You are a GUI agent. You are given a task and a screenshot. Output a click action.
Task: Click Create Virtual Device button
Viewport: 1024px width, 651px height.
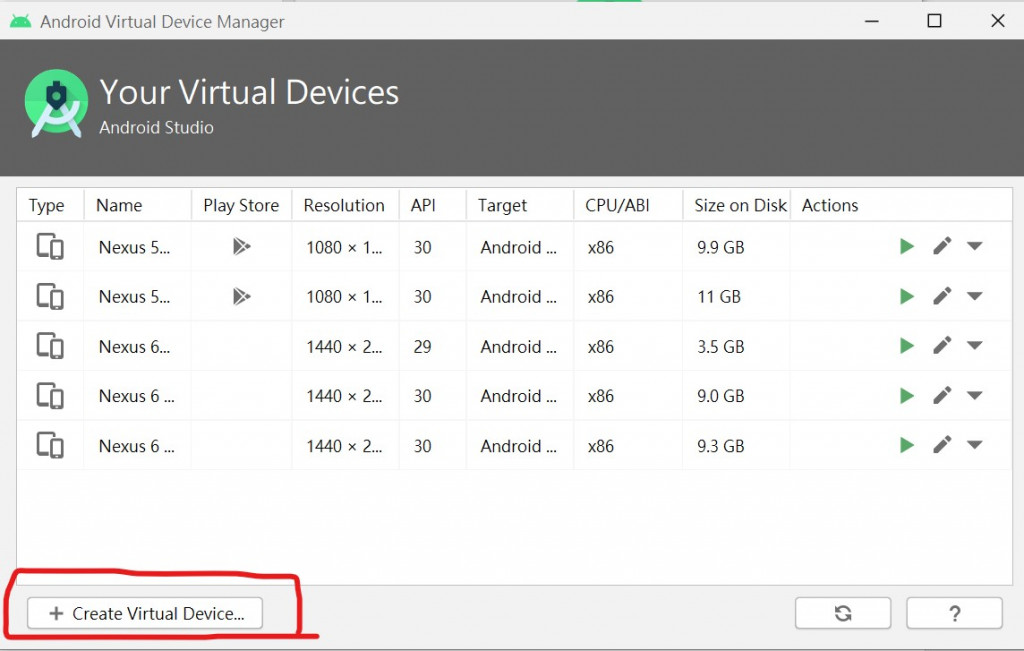pos(145,613)
